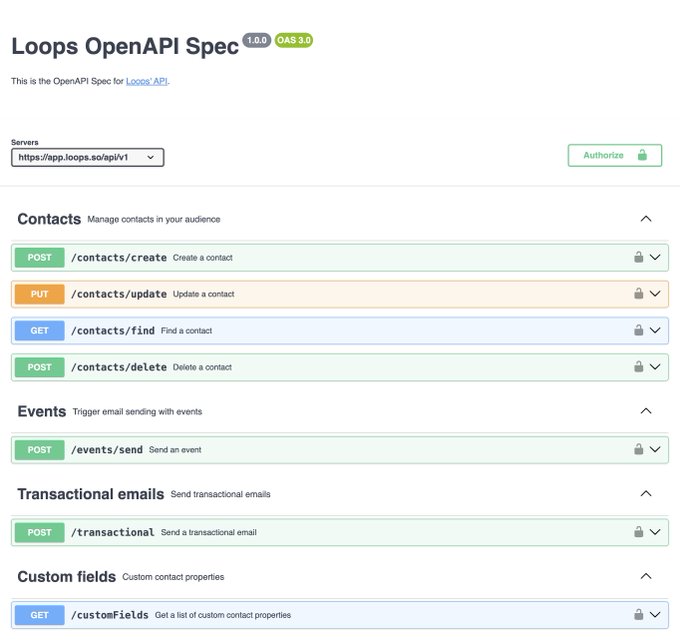Image resolution: width=680 pixels, height=644 pixels.
Task: Click the Contacts section heading
Action: click(49, 219)
